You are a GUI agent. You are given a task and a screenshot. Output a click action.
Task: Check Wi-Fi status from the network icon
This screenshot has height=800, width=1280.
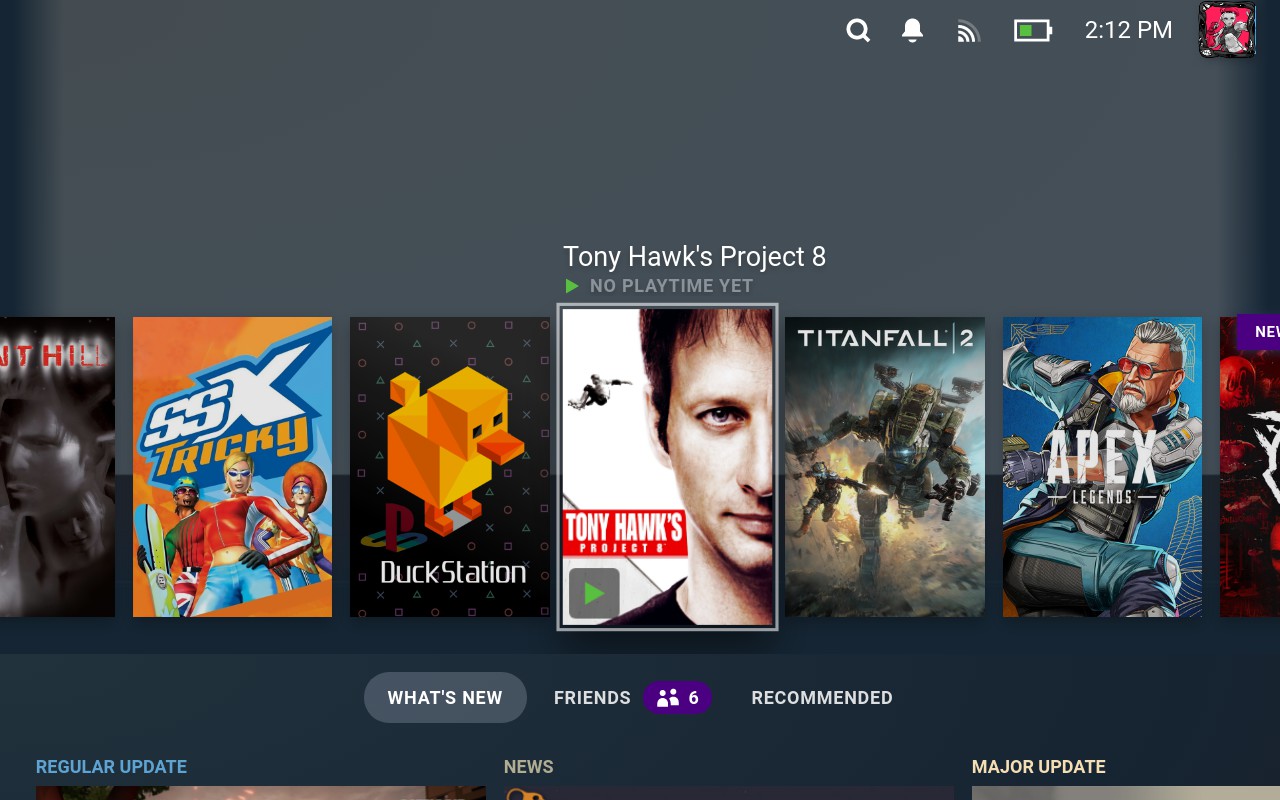(x=967, y=30)
